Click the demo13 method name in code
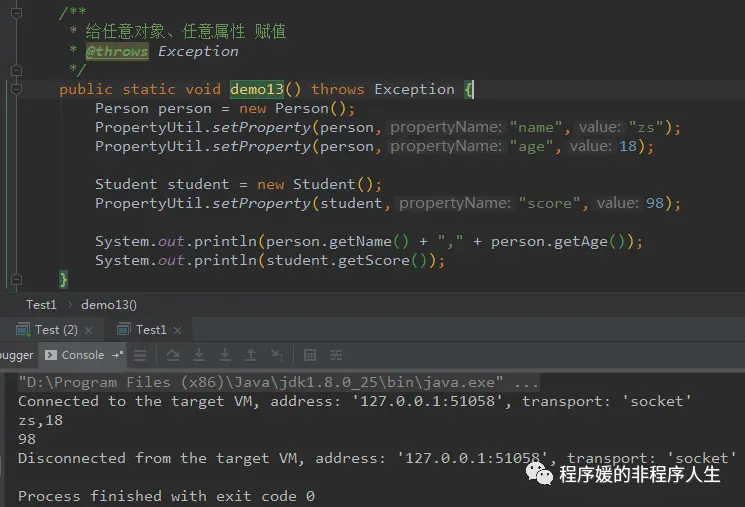745x507 pixels. click(257, 89)
